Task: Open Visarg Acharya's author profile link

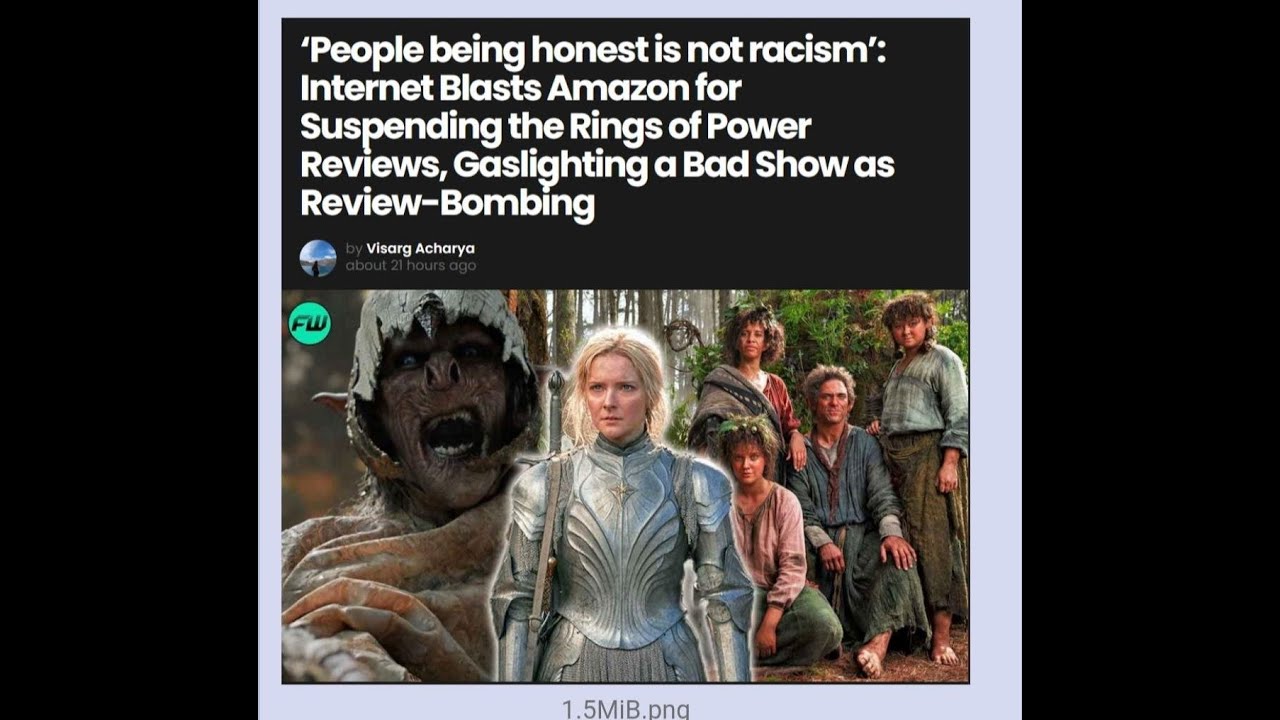Action: click(x=420, y=248)
